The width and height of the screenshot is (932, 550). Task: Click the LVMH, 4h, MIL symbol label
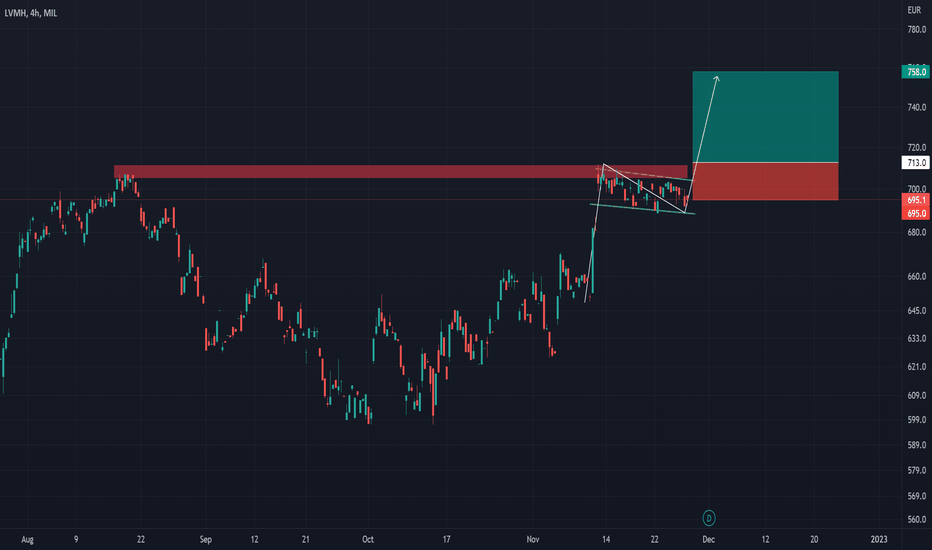(31, 13)
